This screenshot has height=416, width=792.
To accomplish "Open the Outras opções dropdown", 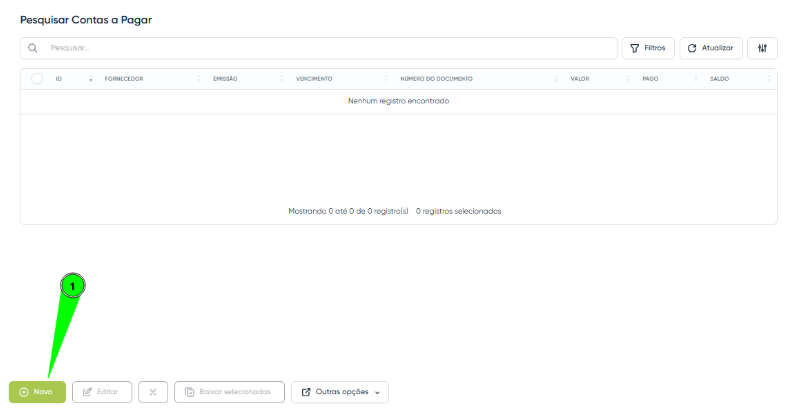I will (340, 392).
